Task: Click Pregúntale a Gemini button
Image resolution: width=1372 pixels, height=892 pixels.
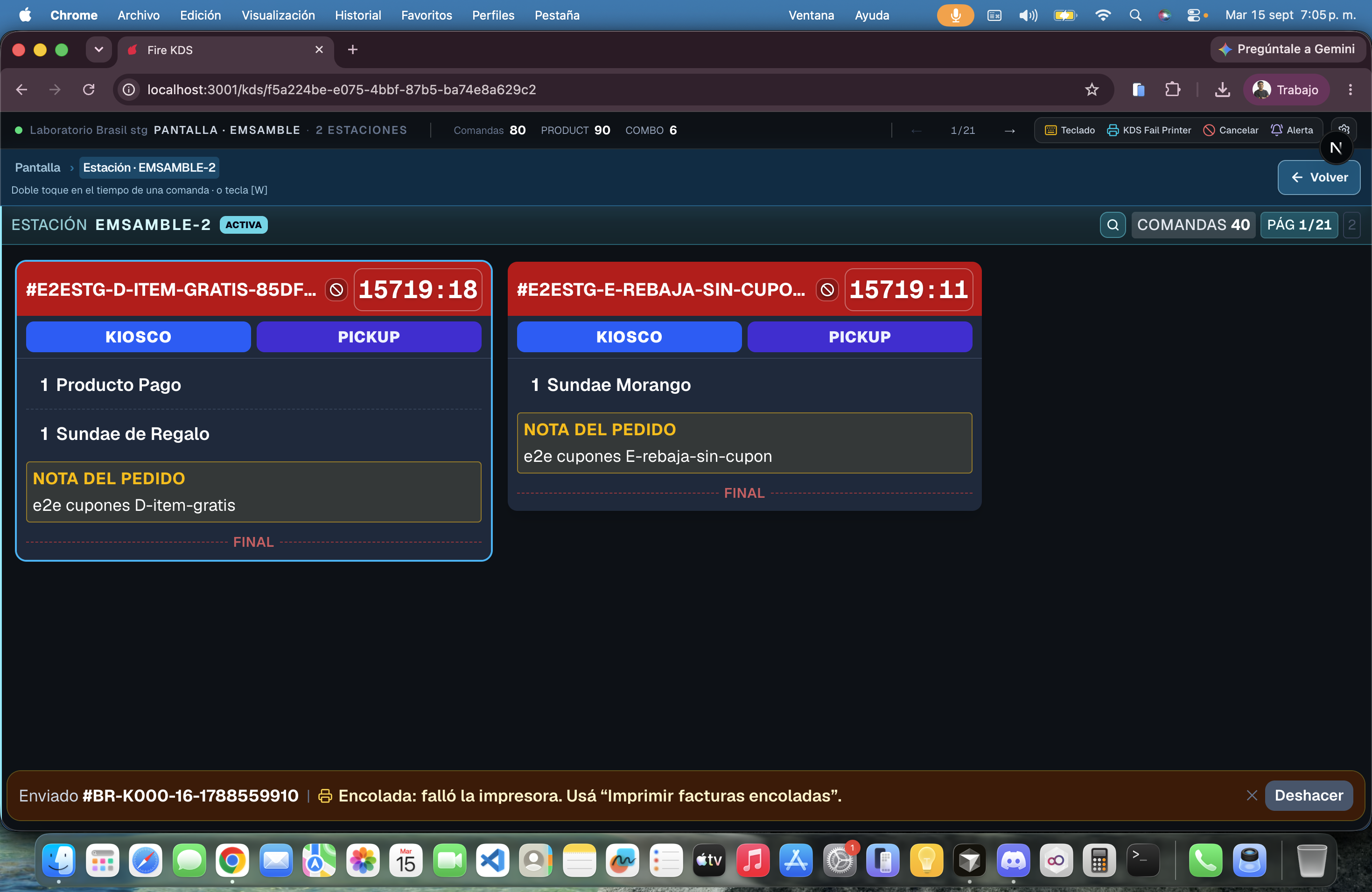Action: [x=1288, y=49]
